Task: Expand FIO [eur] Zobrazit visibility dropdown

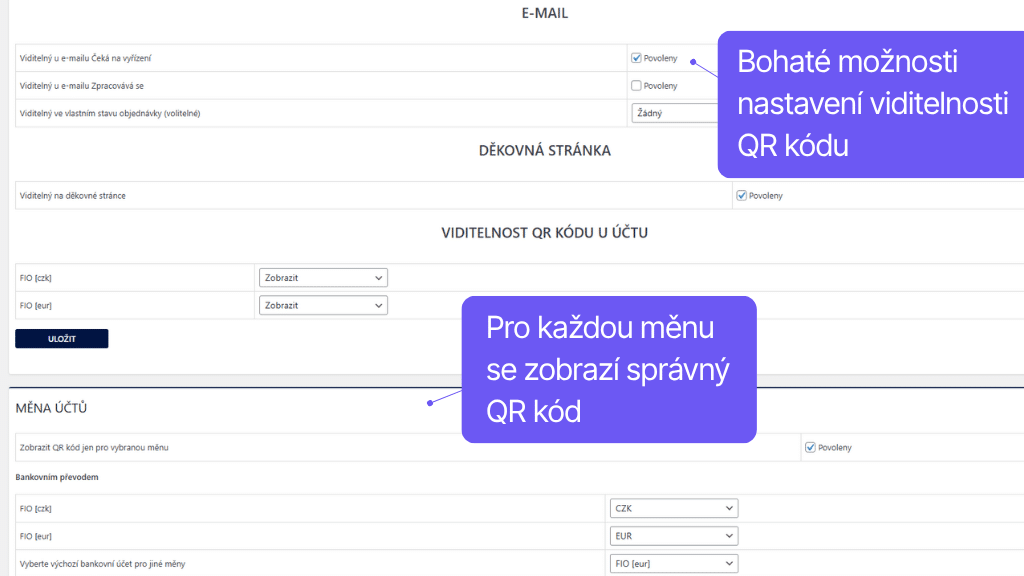Action: (323, 305)
